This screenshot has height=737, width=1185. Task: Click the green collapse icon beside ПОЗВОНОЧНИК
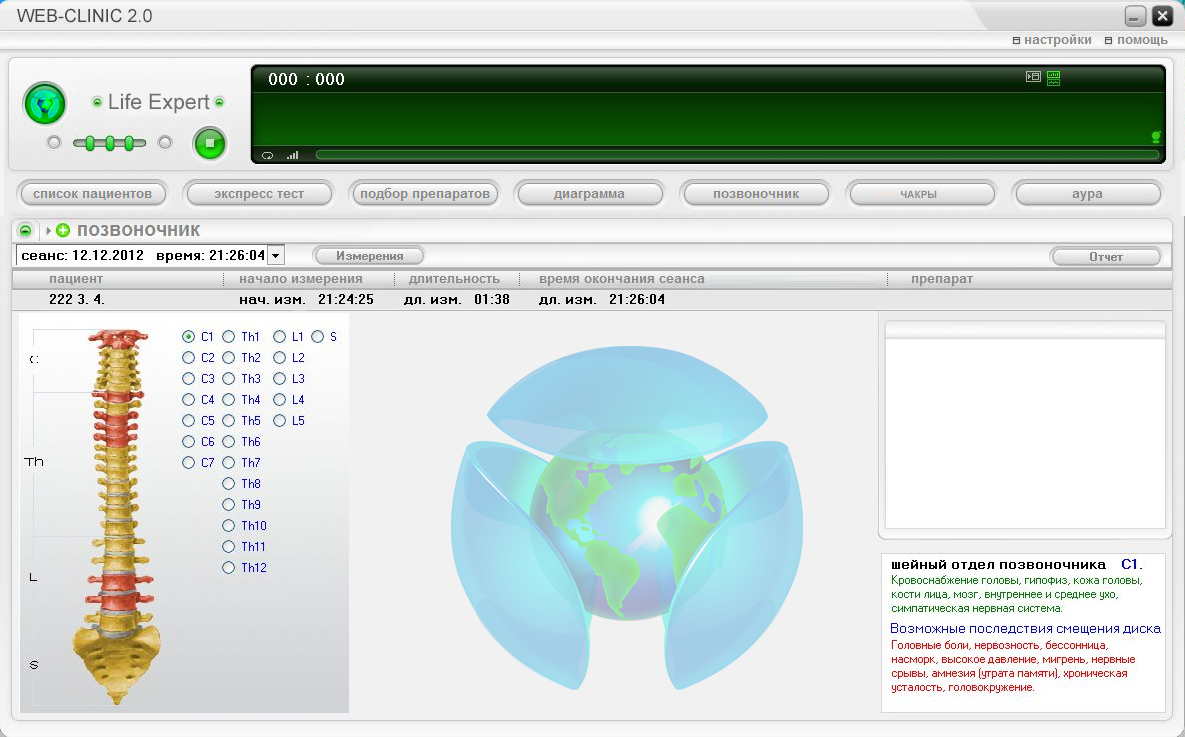[x=26, y=231]
